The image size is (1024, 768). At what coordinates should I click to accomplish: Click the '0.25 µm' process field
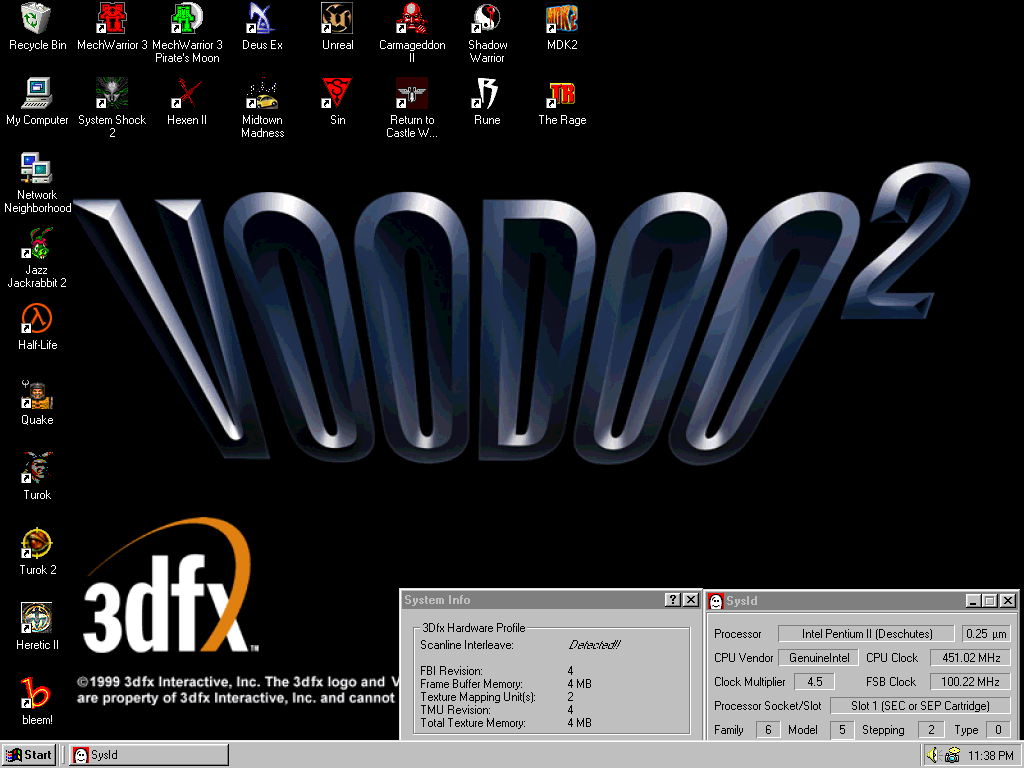pos(986,633)
